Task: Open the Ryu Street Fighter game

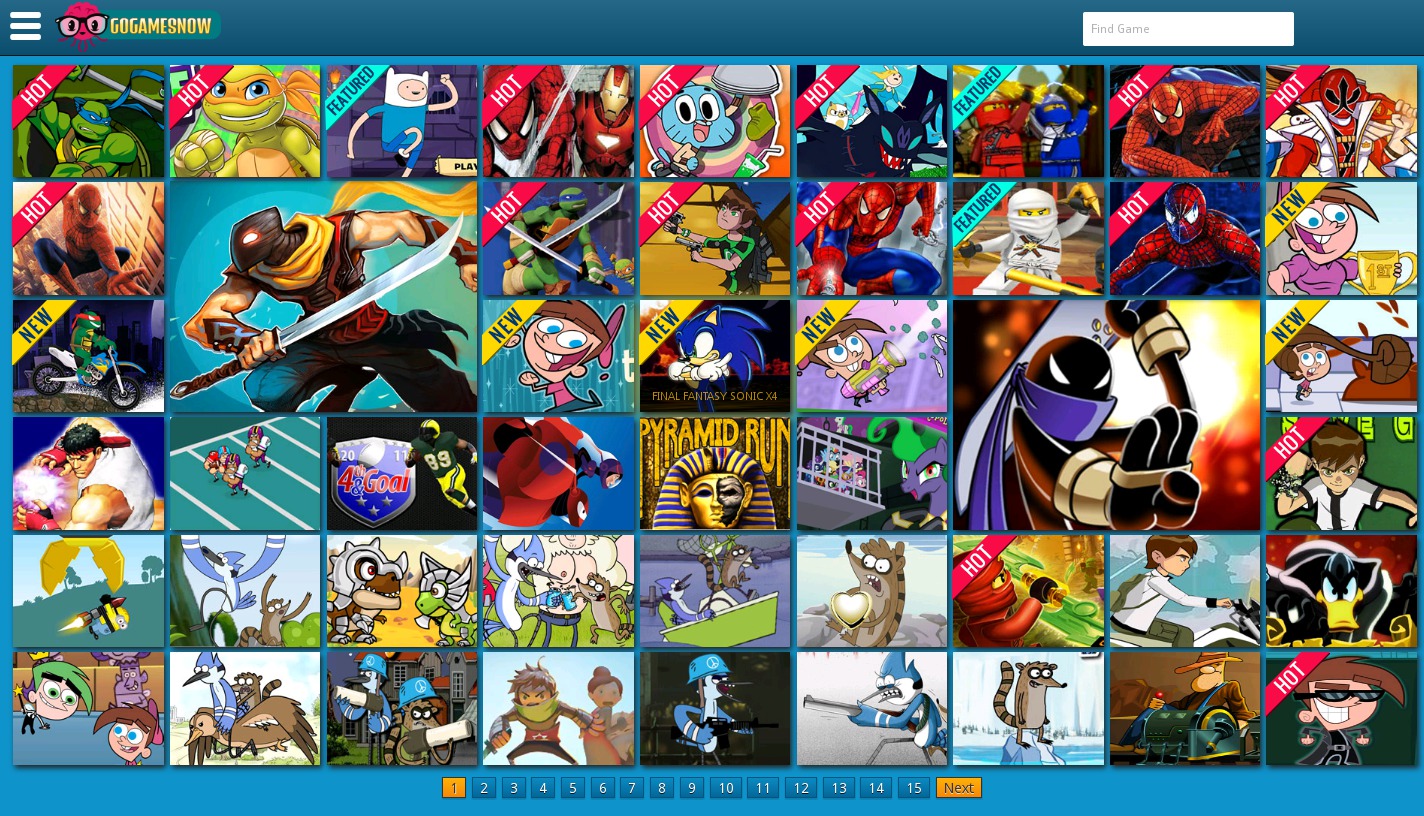Action: (x=88, y=474)
